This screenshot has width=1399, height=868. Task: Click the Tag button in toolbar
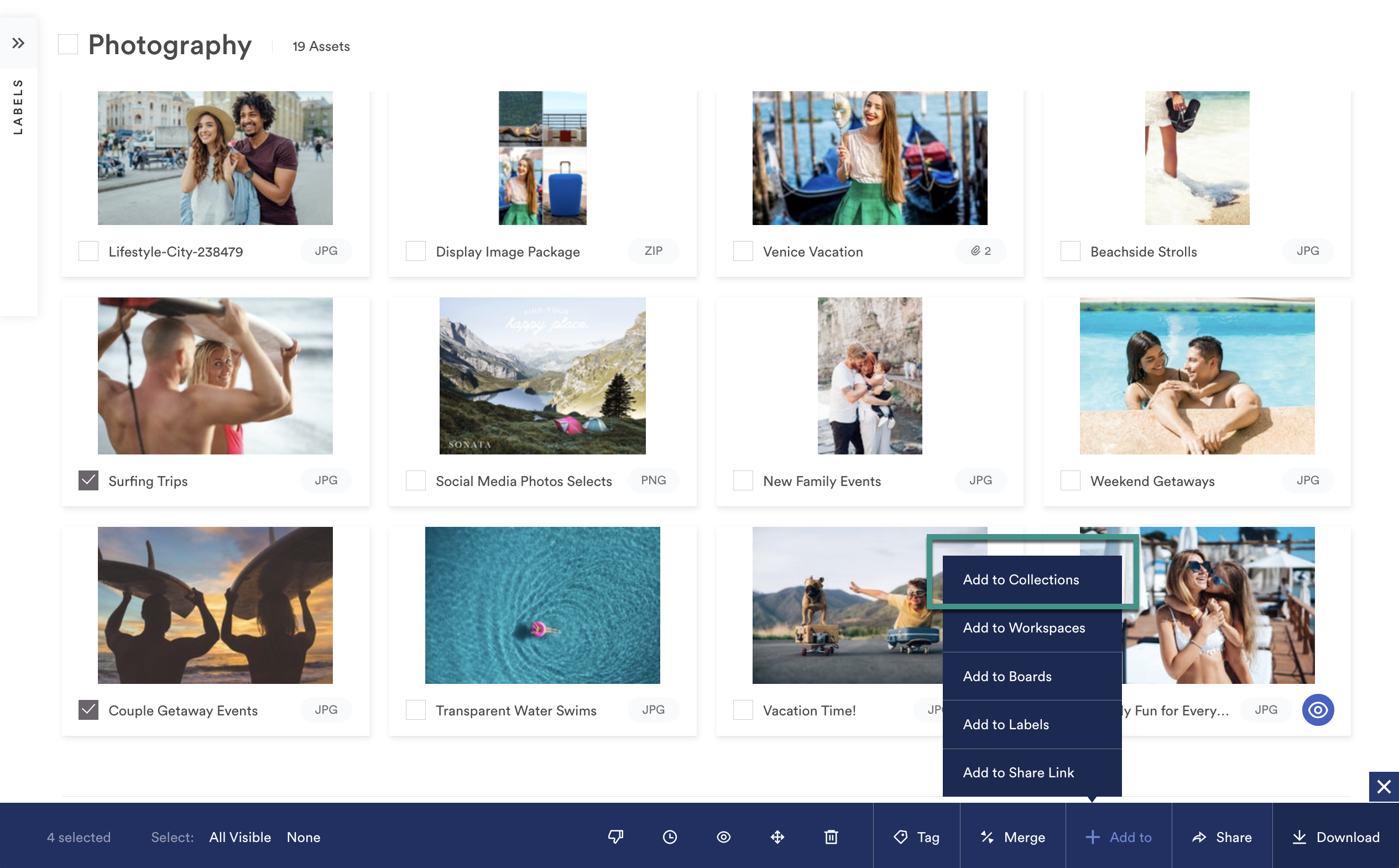(x=917, y=837)
